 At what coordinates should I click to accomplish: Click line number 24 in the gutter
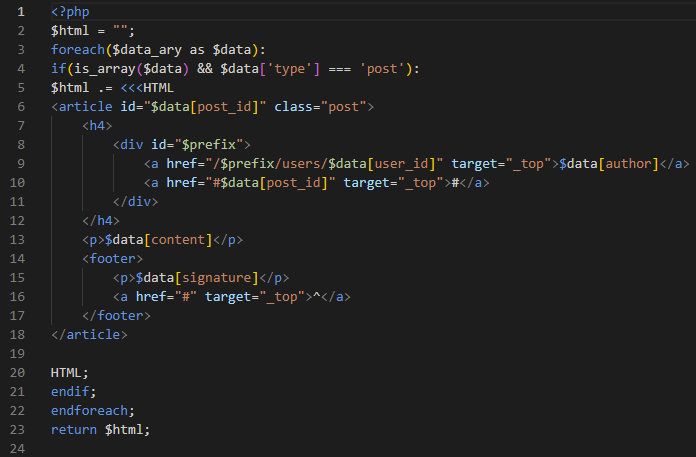(17, 449)
